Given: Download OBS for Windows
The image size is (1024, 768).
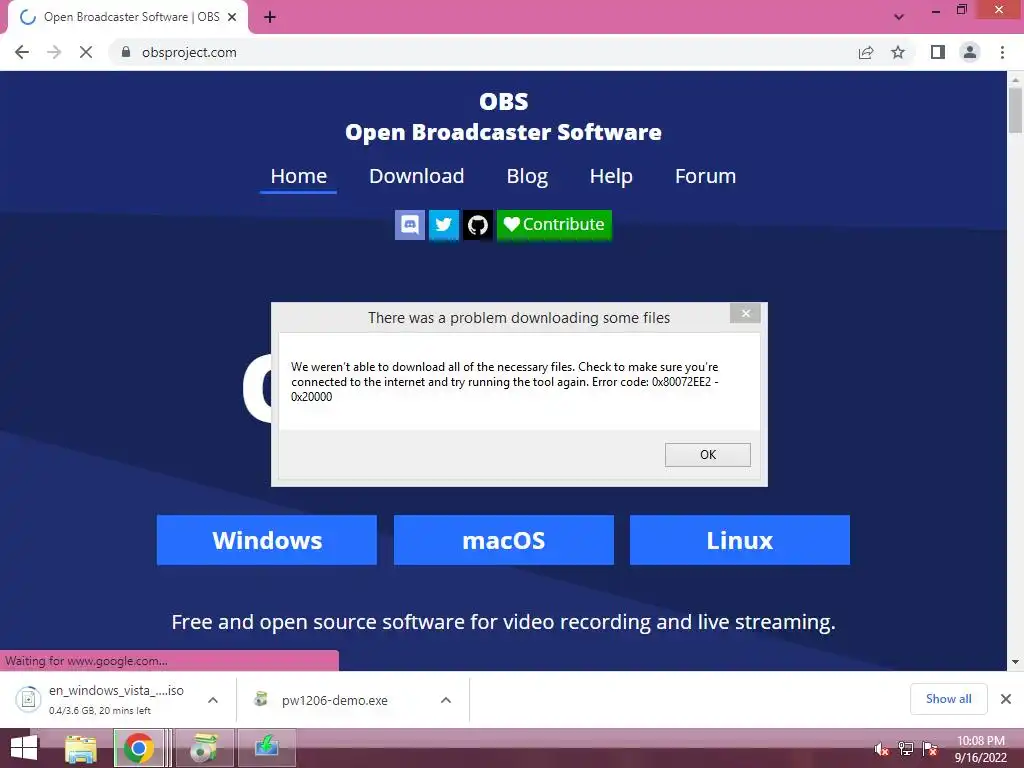Looking at the screenshot, I should (x=266, y=540).
